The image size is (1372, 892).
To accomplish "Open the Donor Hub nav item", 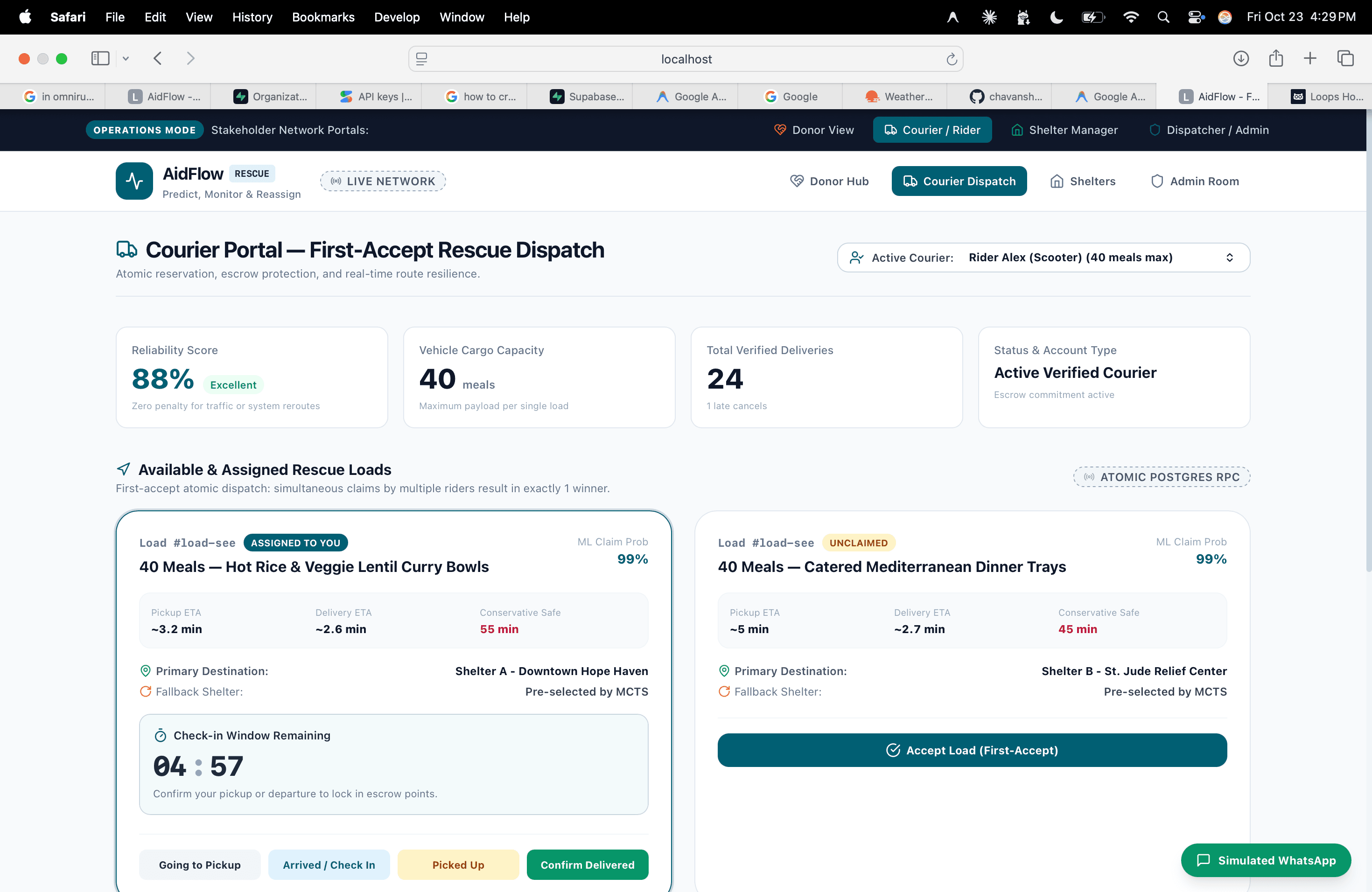I will point(829,181).
